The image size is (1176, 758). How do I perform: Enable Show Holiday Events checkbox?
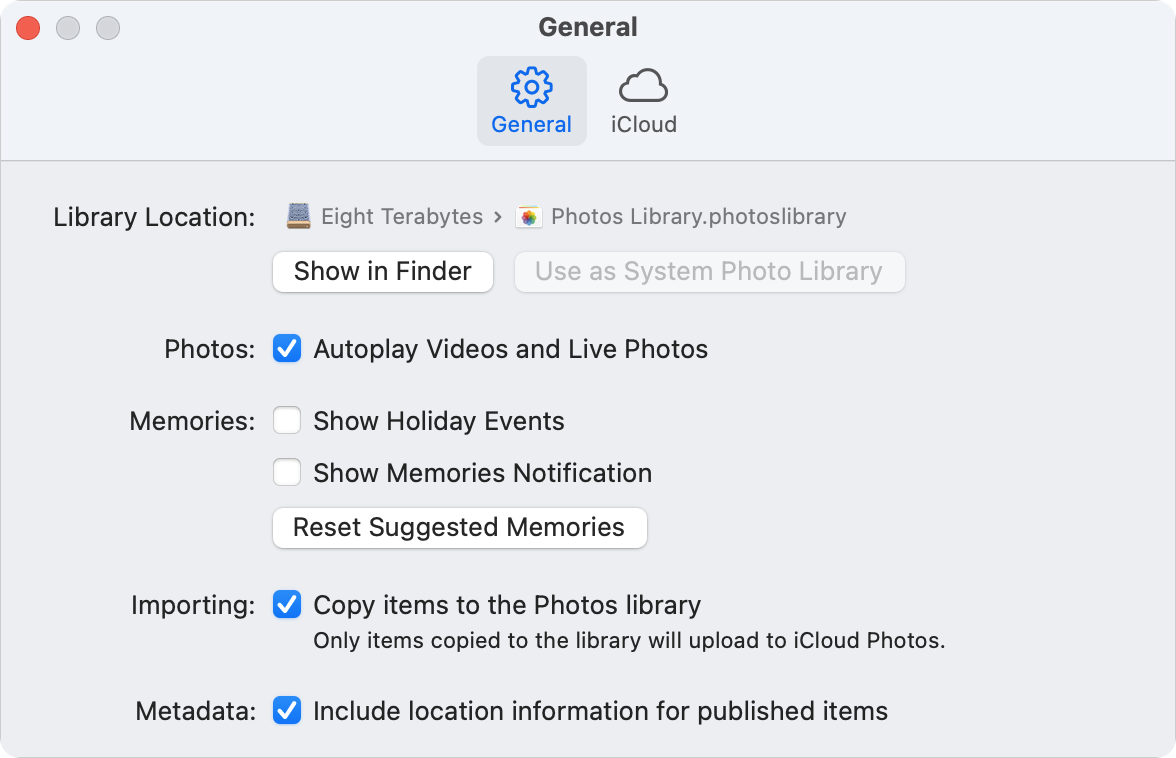click(287, 421)
